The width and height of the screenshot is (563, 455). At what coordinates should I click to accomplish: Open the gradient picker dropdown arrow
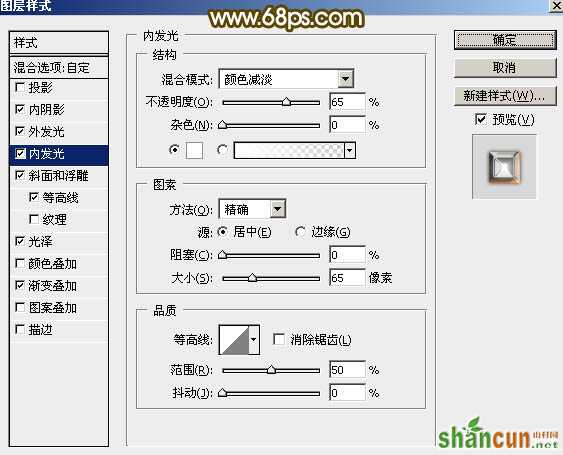[350, 150]
